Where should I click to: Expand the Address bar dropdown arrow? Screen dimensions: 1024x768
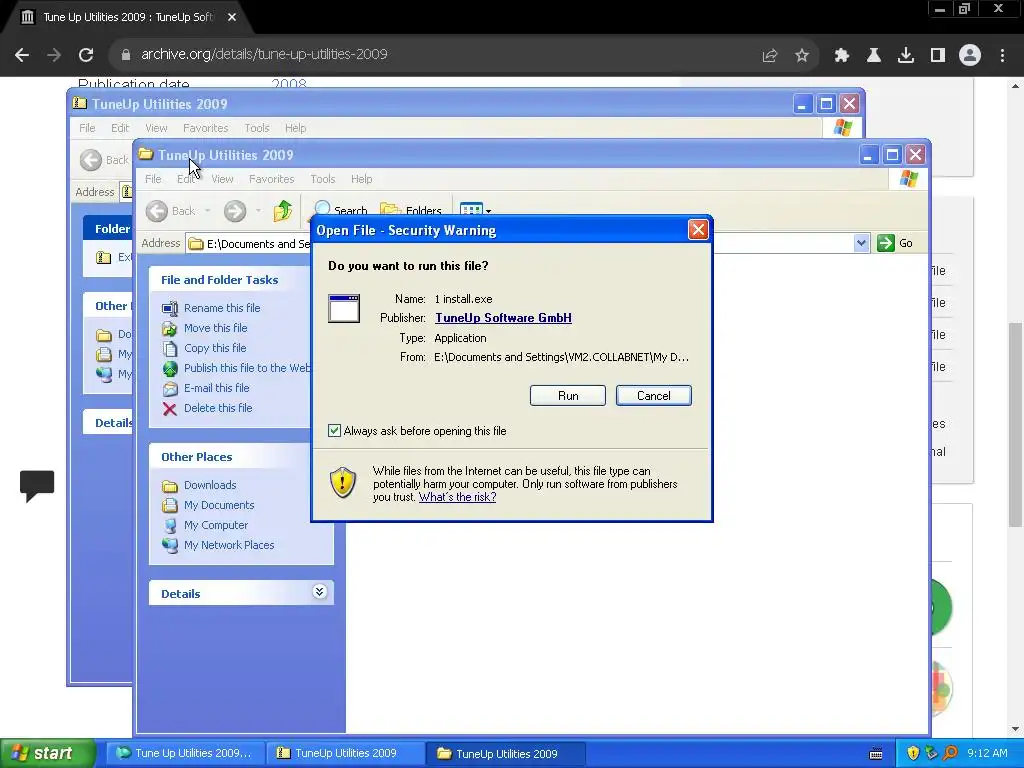(x=861, y=243)
